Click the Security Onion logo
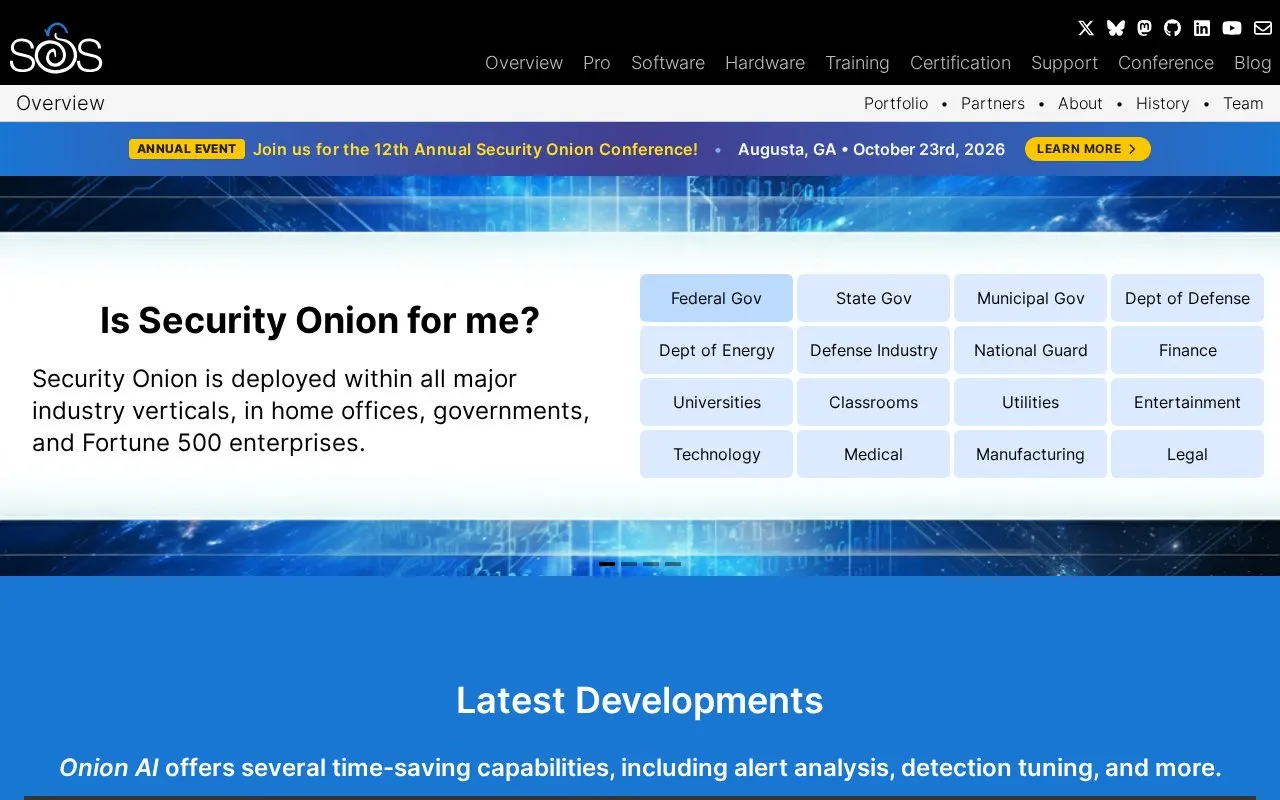 [x=56, y=48]
